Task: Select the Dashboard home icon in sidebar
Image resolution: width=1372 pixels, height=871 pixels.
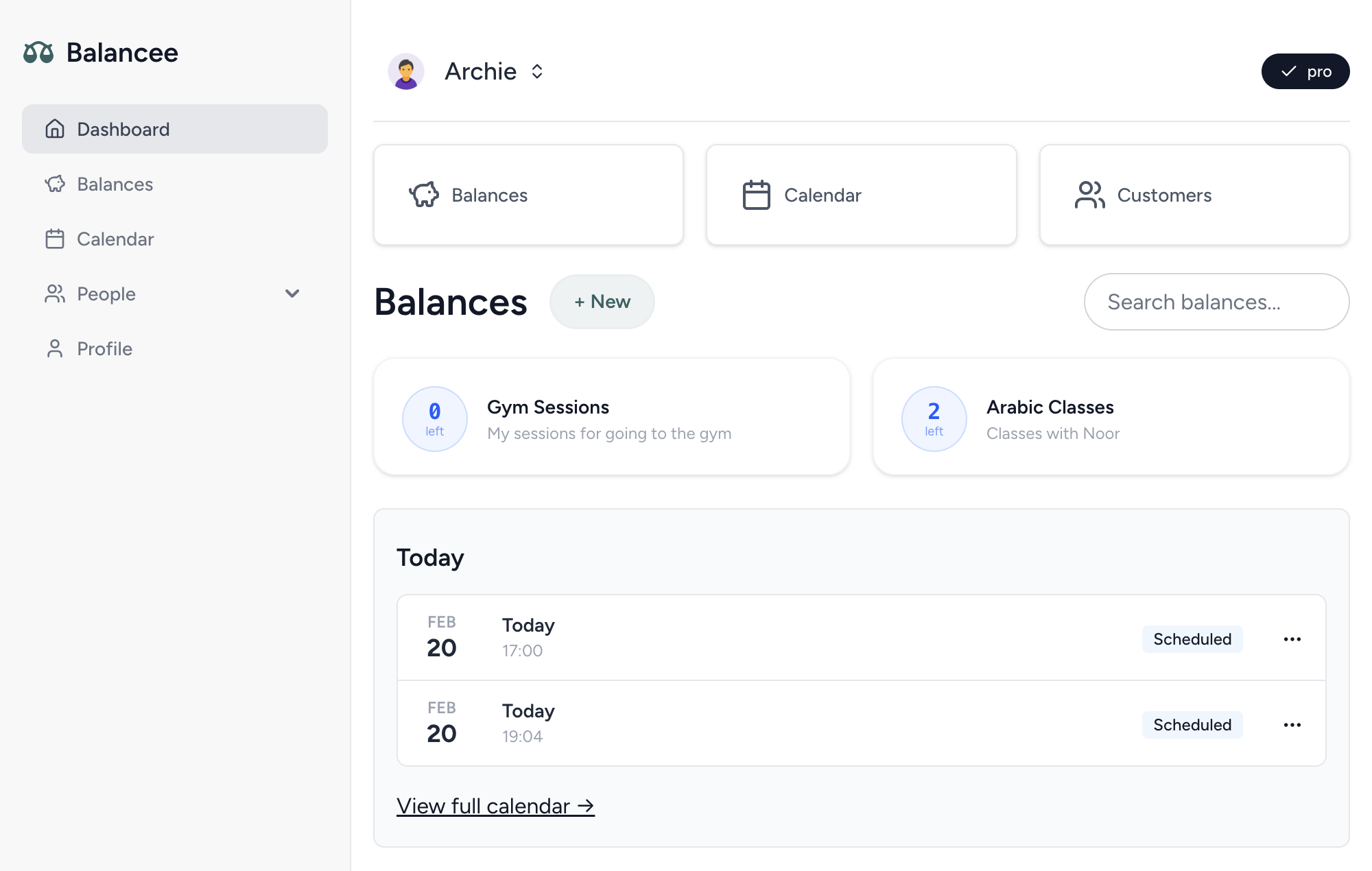Action: 56,129
